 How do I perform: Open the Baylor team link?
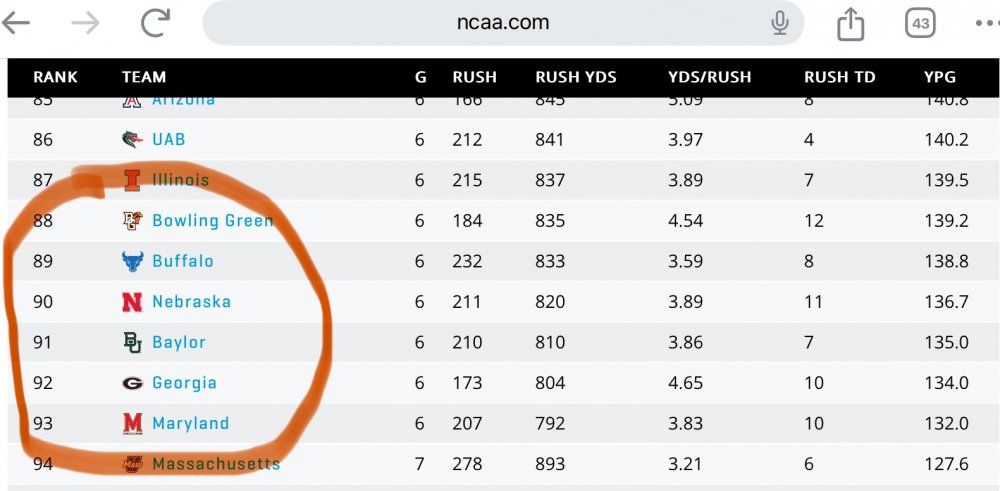(x=179, y=342)
